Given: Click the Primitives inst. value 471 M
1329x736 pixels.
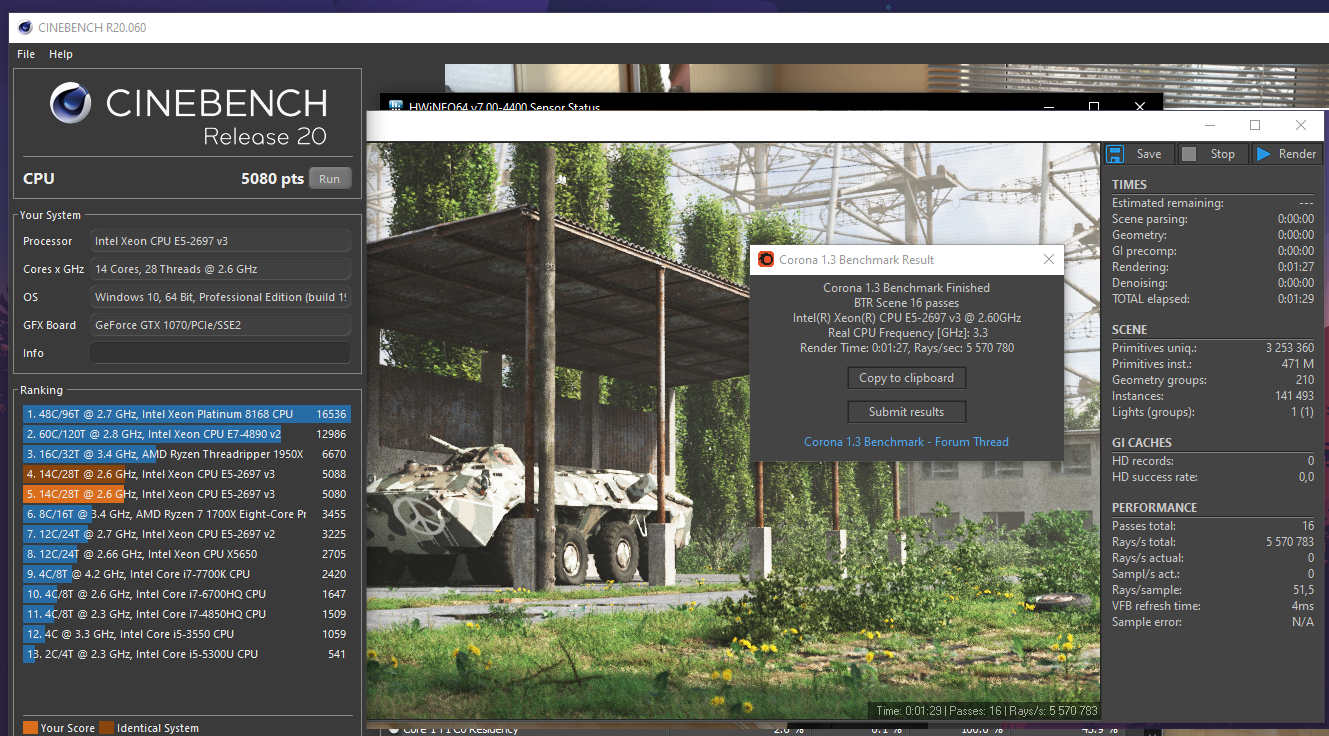Looking at the screenshot, I should tap(1298, 364).
